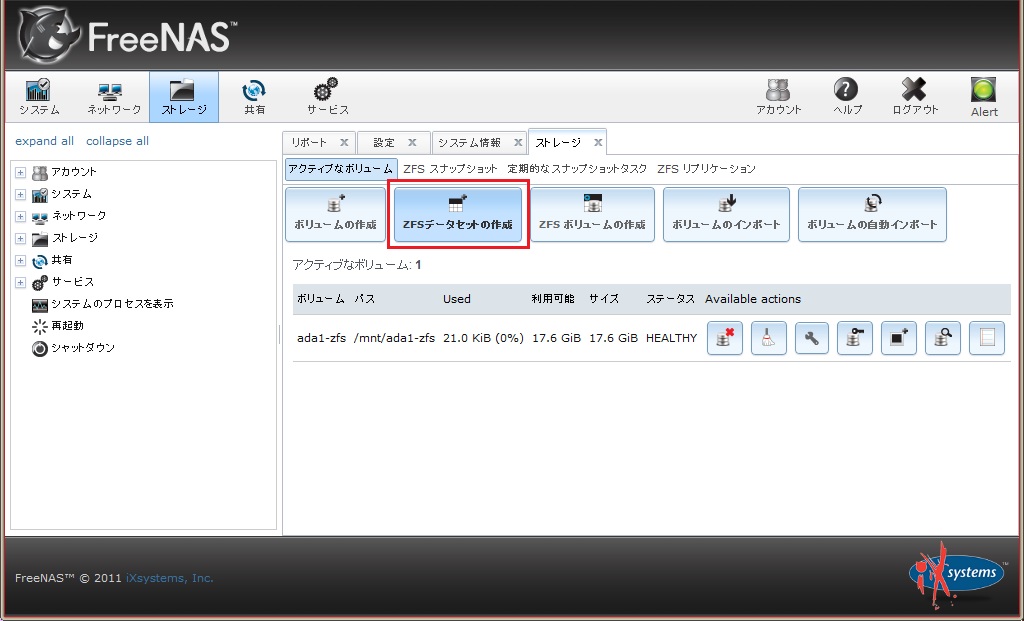Click the ZFS ボリュームの作成 button
1024x621 pixels.
[x=592, y=215]
